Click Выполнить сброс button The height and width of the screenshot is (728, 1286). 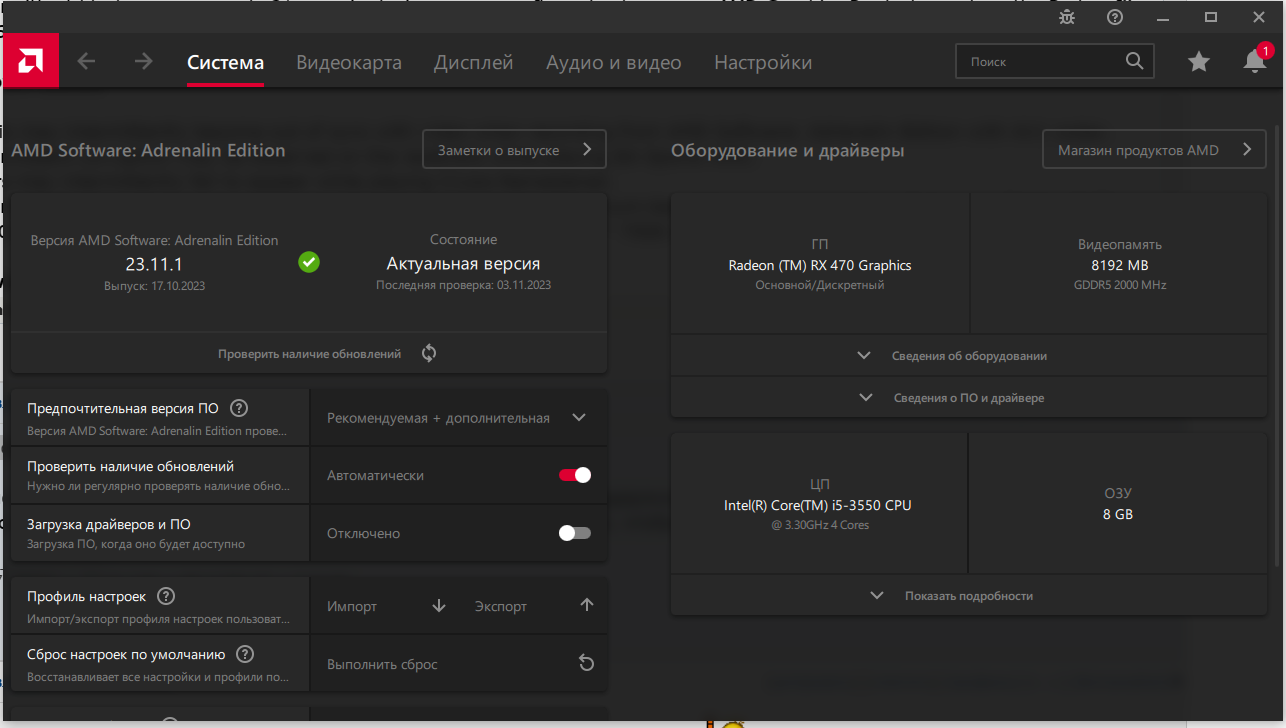(459, 664)
